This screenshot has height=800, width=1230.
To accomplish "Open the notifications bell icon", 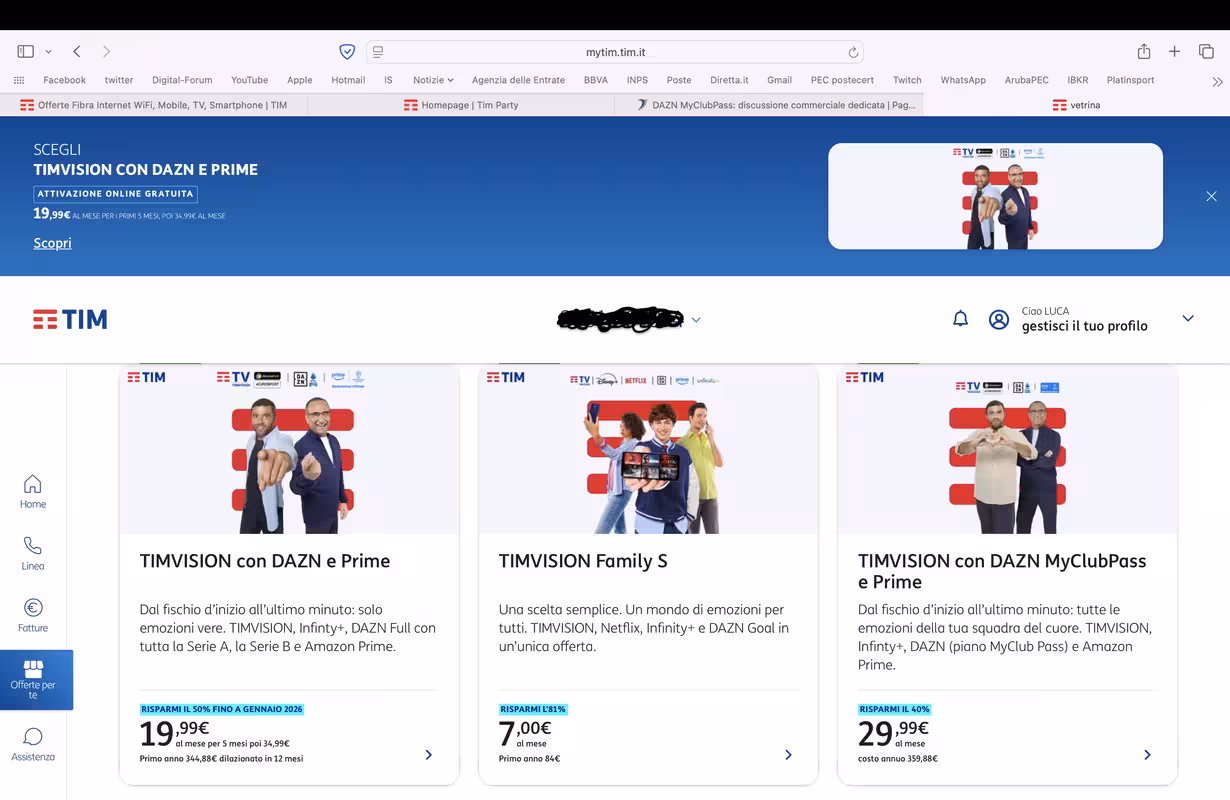I will coord(960,319).
